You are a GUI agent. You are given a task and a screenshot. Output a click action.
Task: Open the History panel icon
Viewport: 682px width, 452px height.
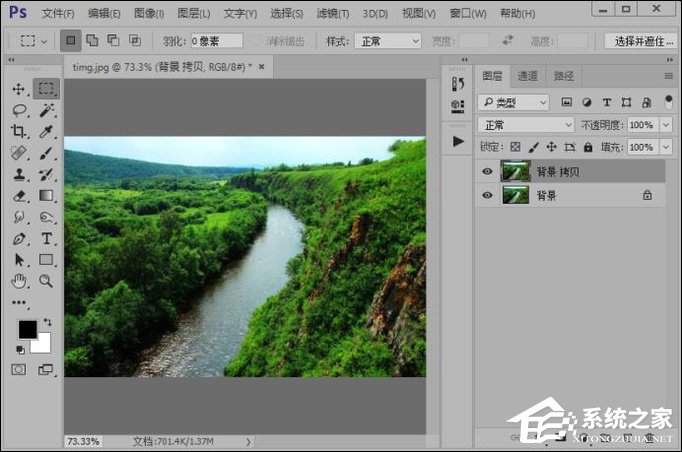[x=458, y=84]
